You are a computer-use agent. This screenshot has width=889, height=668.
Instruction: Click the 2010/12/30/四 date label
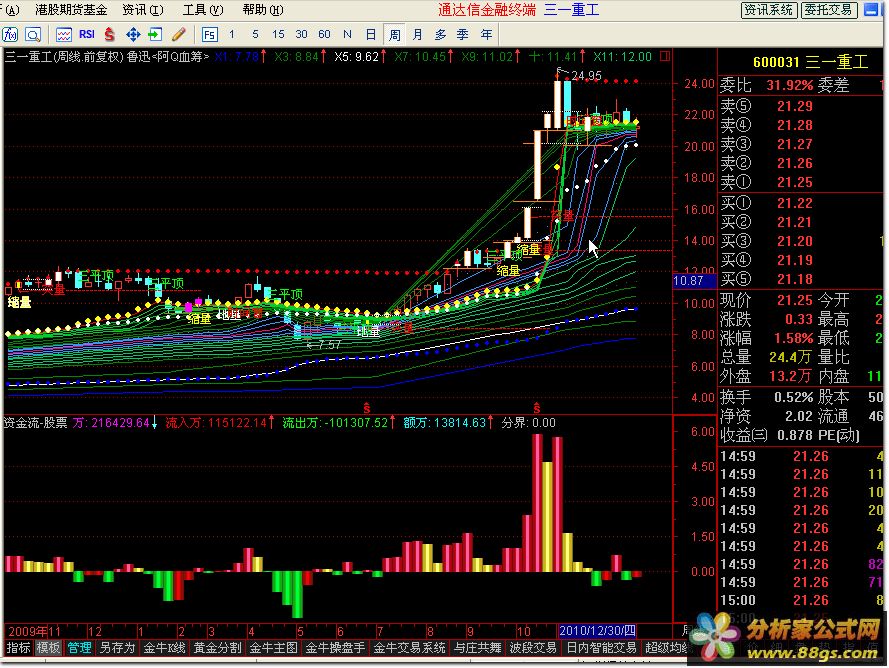coord(597,631)
